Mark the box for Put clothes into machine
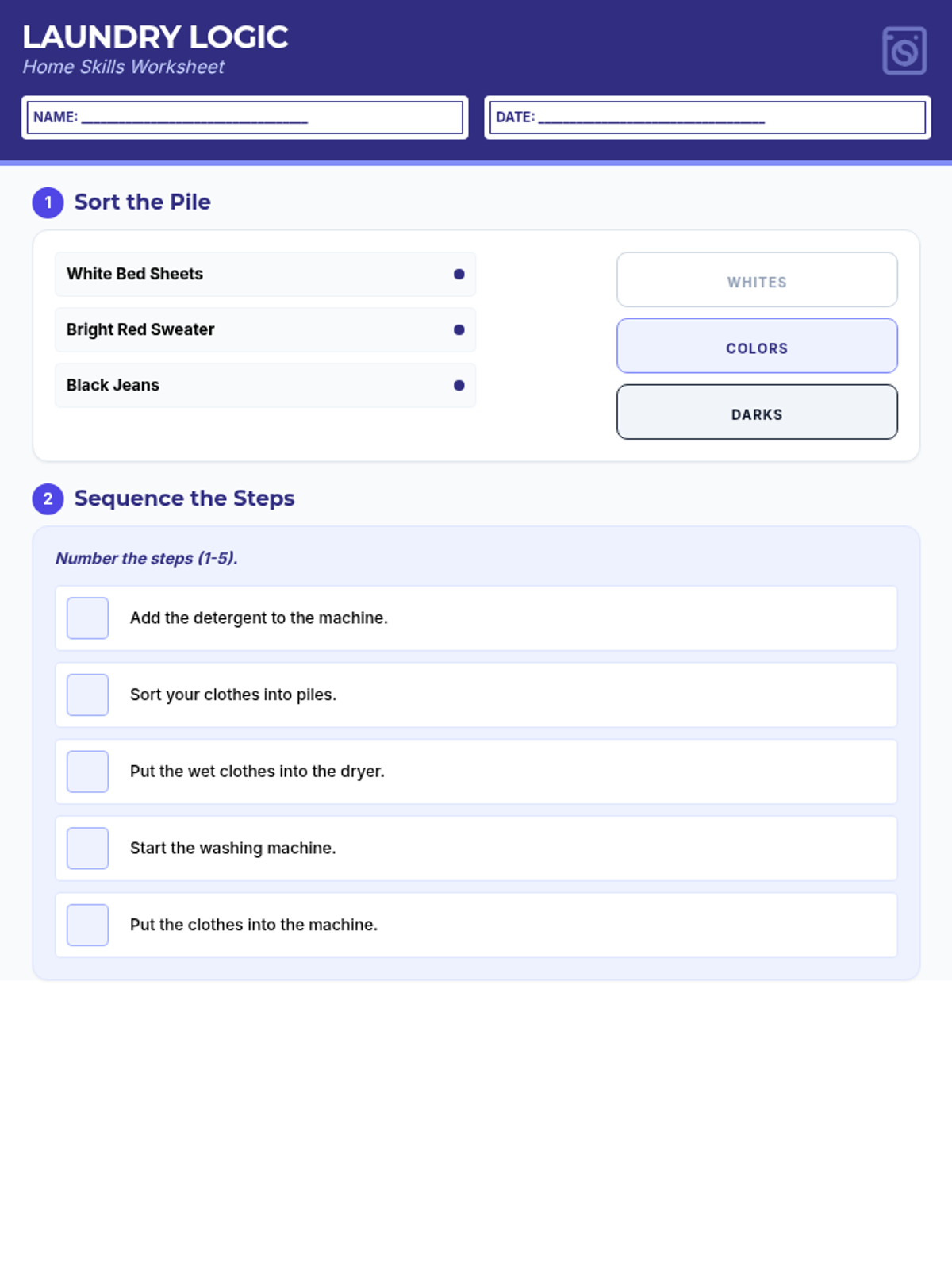Image resolution: width=952 pixels, height=1270 pixels. click(87, 926)
